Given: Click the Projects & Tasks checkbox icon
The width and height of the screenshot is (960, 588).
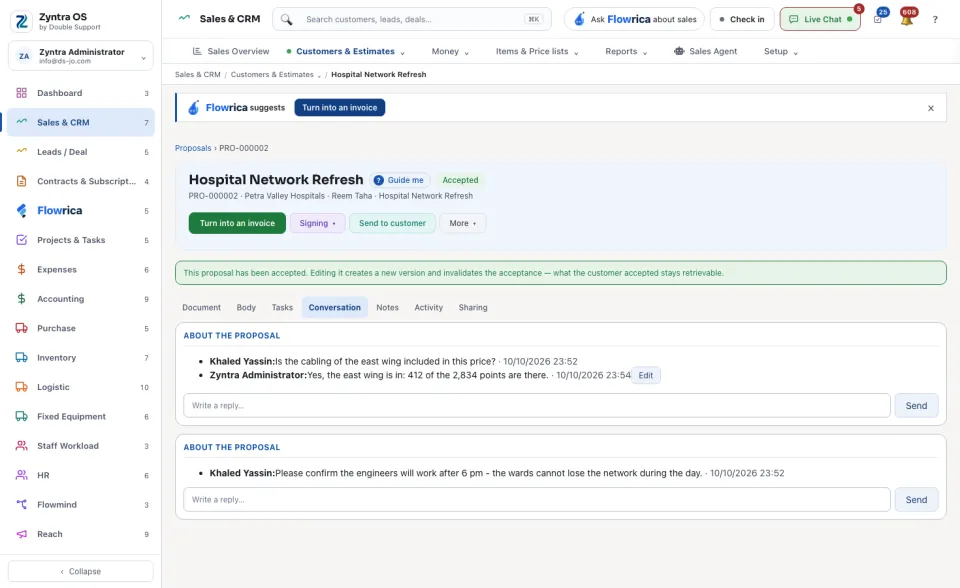Looking at the screenshot, I should pos(21,240).
